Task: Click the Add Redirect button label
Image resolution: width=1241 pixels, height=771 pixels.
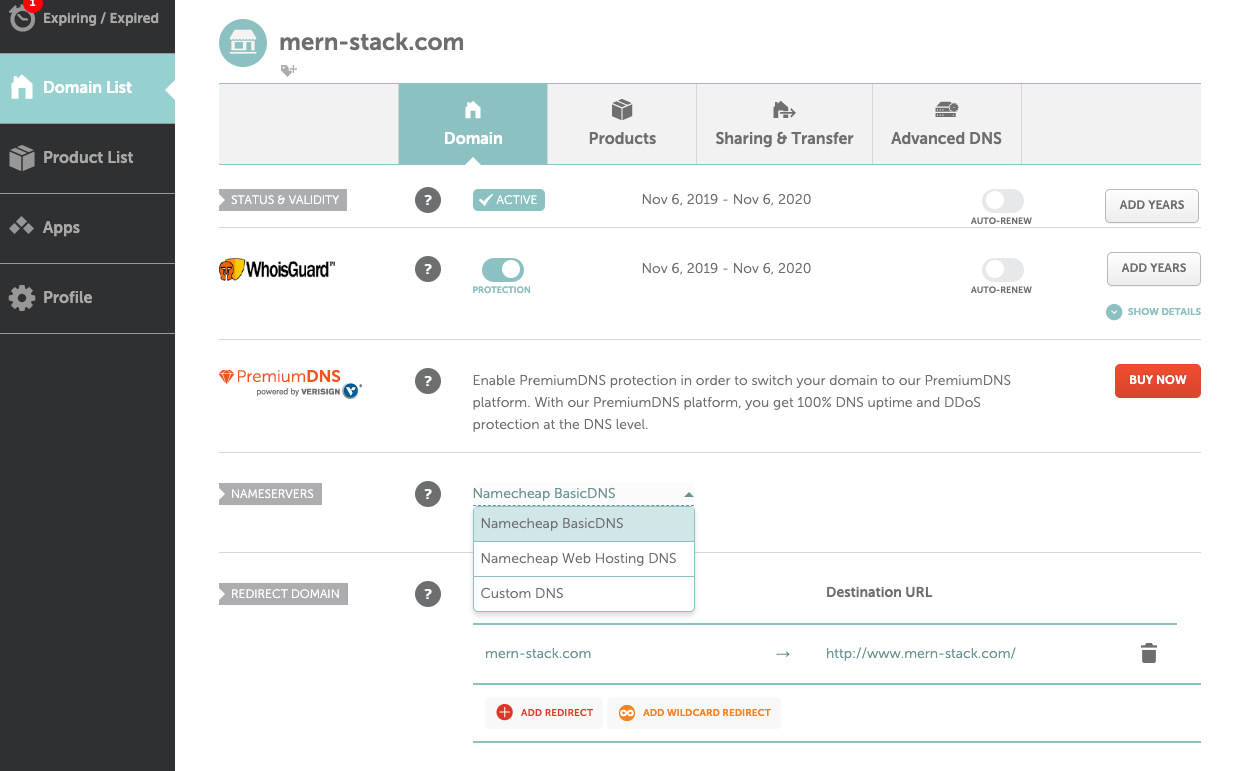Action: [556, 713]
